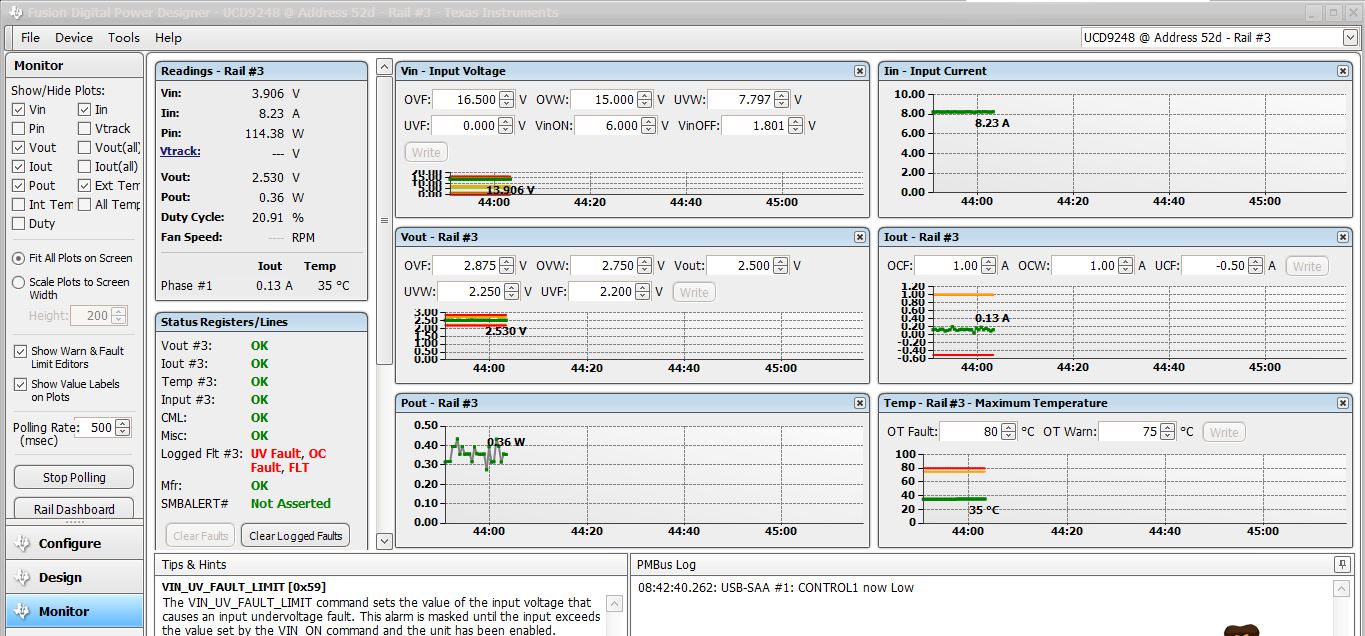1365x636 pixels.
Task: Click the Vin OVW 15.000 field
Action: [x=604, y=100]
